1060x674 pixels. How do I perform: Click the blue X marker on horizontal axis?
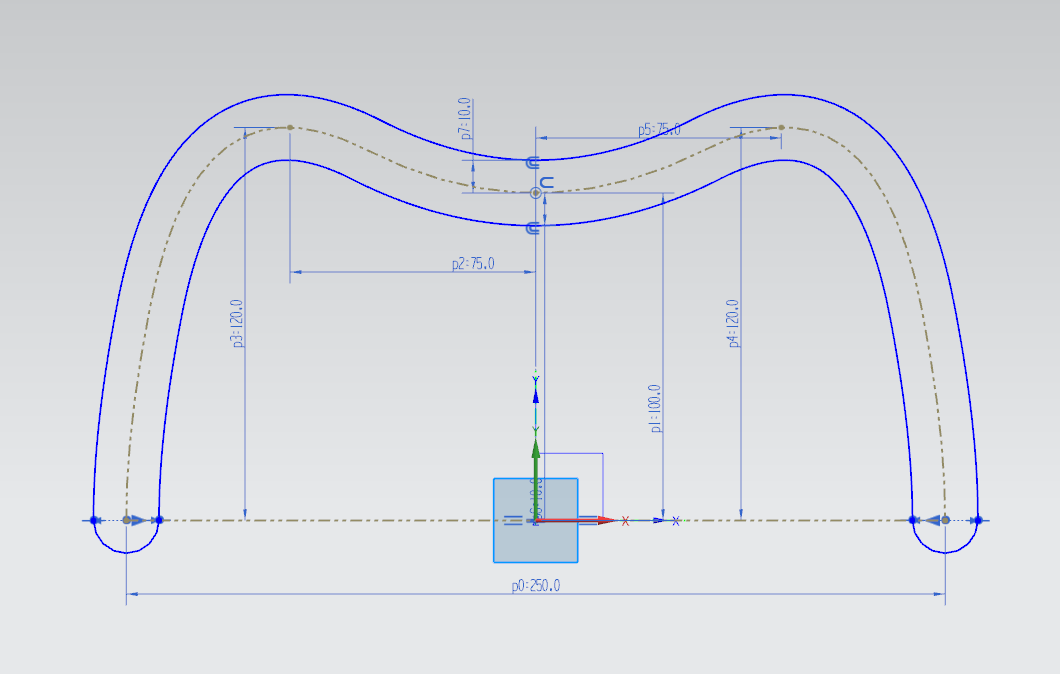point(675,521)
